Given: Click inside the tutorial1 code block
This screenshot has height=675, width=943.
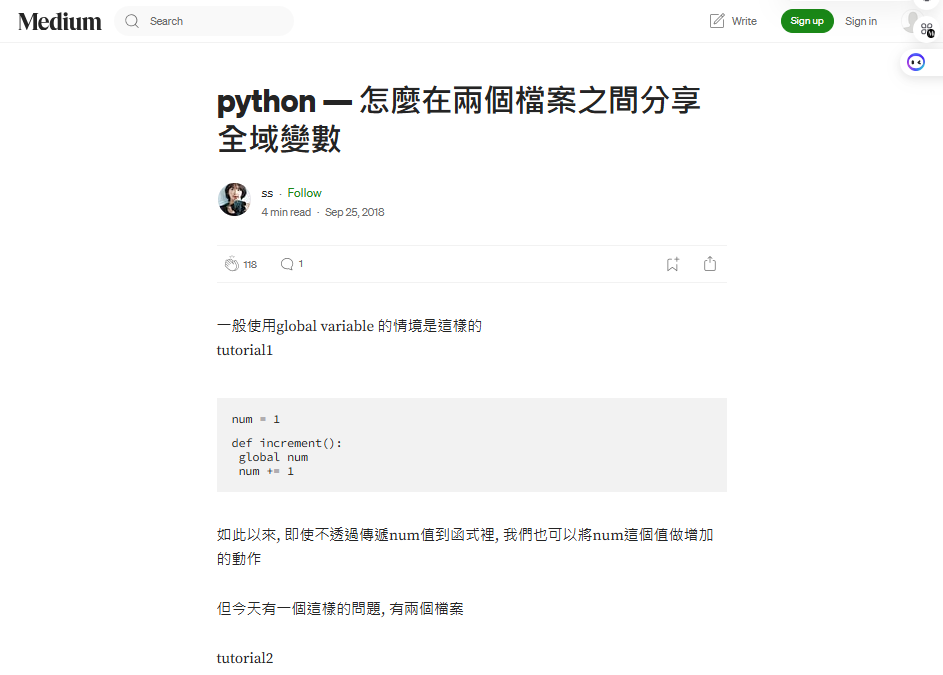Looking at the screenshot, I should (472, 445).
